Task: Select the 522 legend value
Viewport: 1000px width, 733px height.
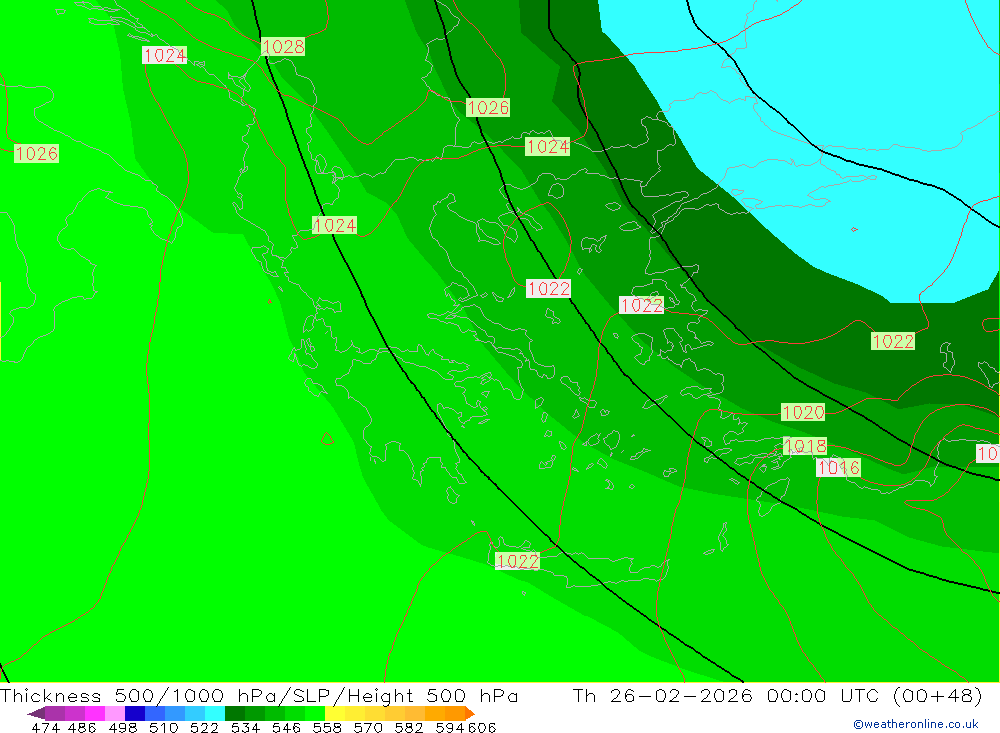Action: click(x=205, y=728)
